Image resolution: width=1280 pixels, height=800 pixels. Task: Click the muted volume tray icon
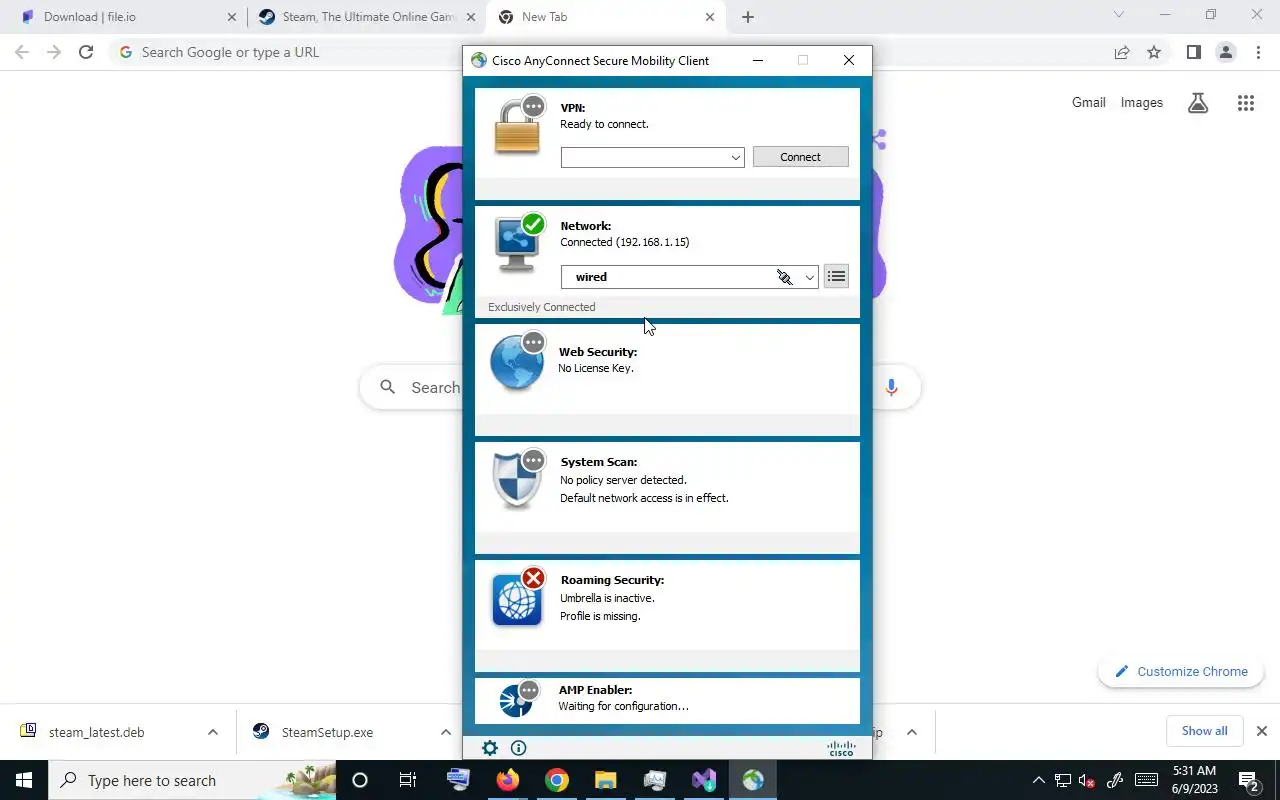pos(1087,780)
